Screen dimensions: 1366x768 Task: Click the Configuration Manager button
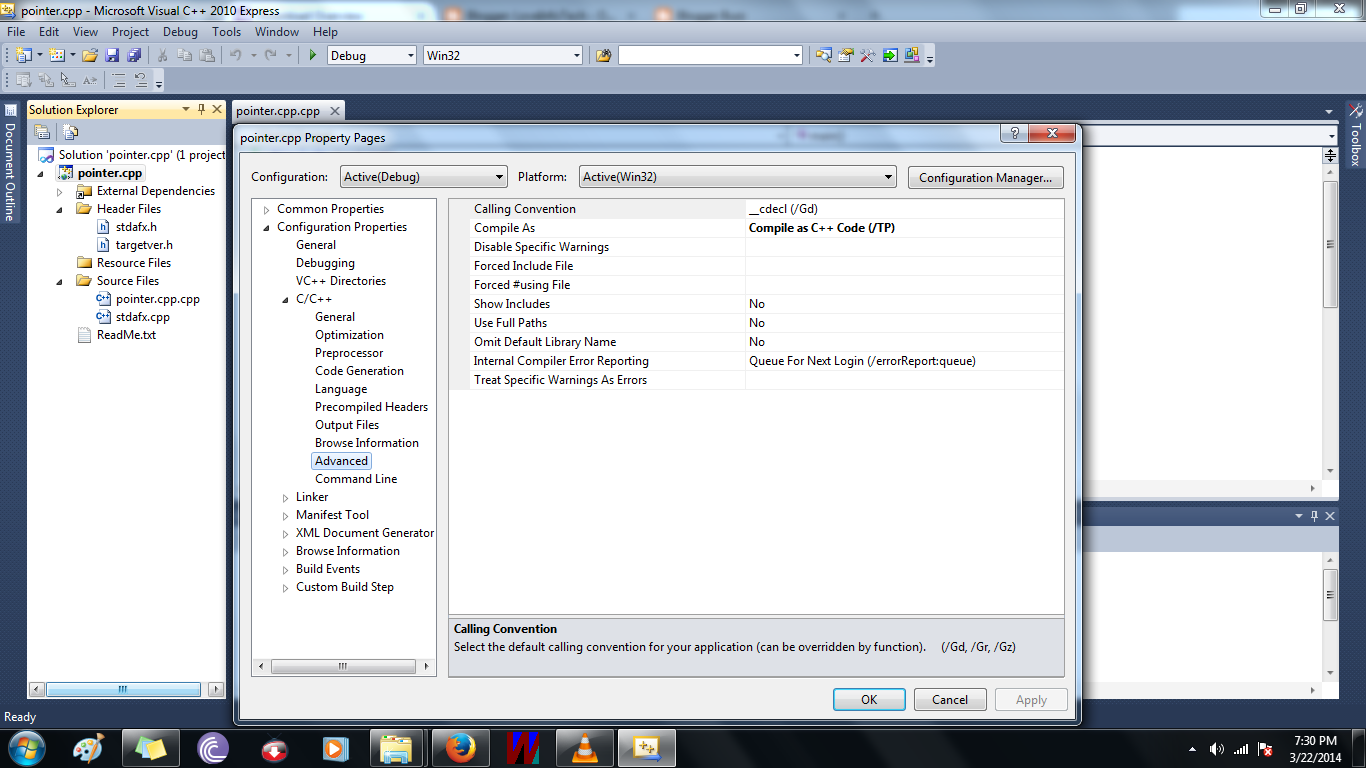(x=985, y=178)
